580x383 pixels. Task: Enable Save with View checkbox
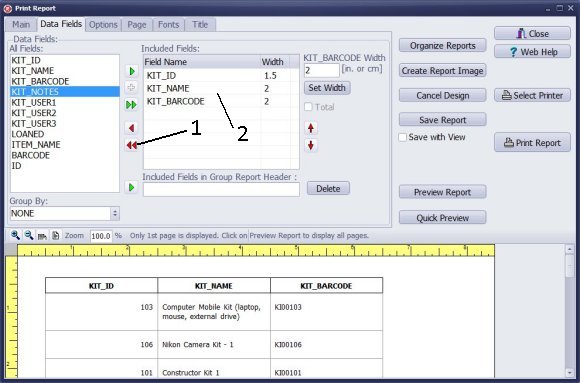tap(403, 137)
